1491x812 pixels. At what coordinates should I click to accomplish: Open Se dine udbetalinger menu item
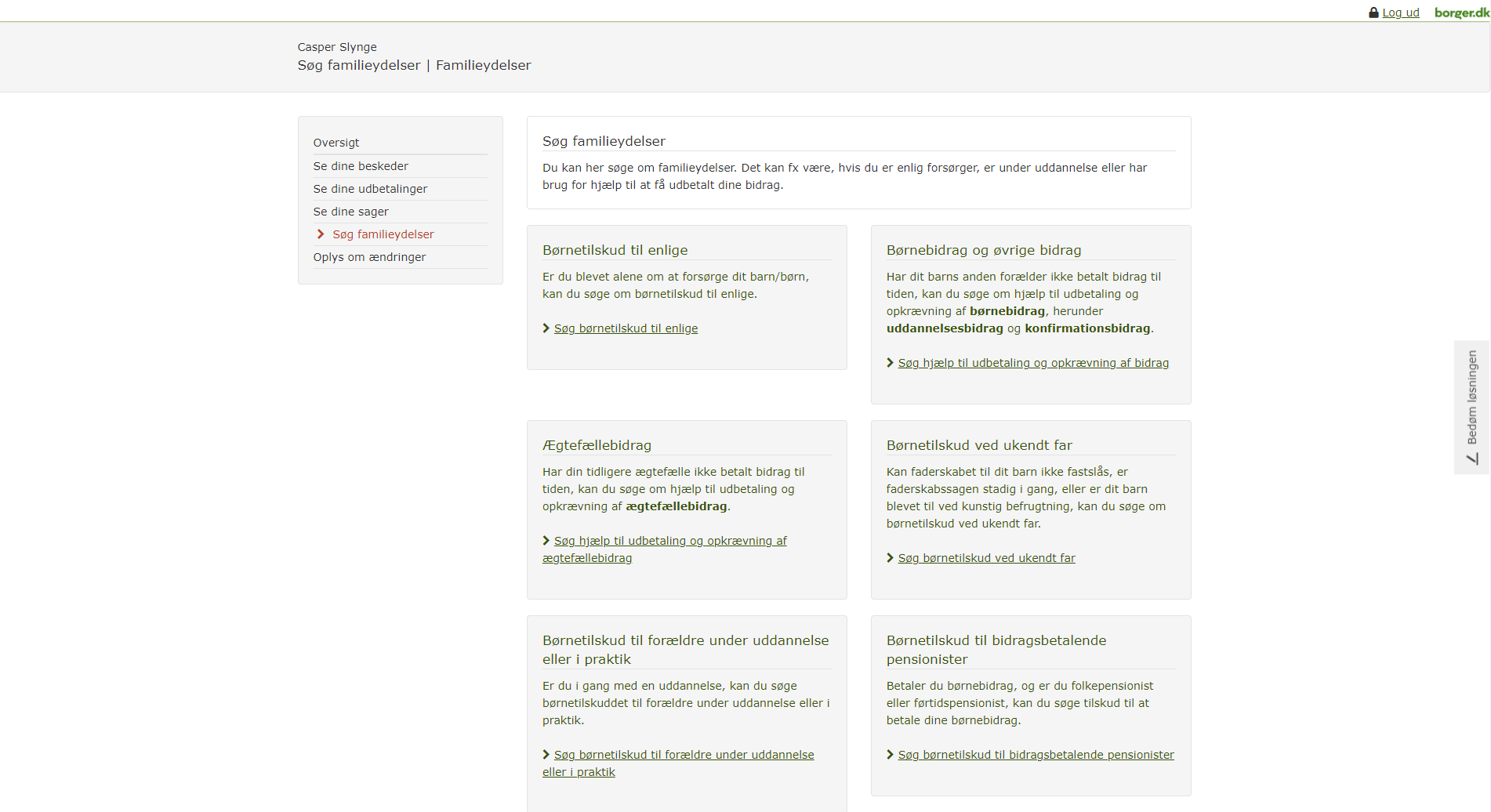tap(370, 189)
